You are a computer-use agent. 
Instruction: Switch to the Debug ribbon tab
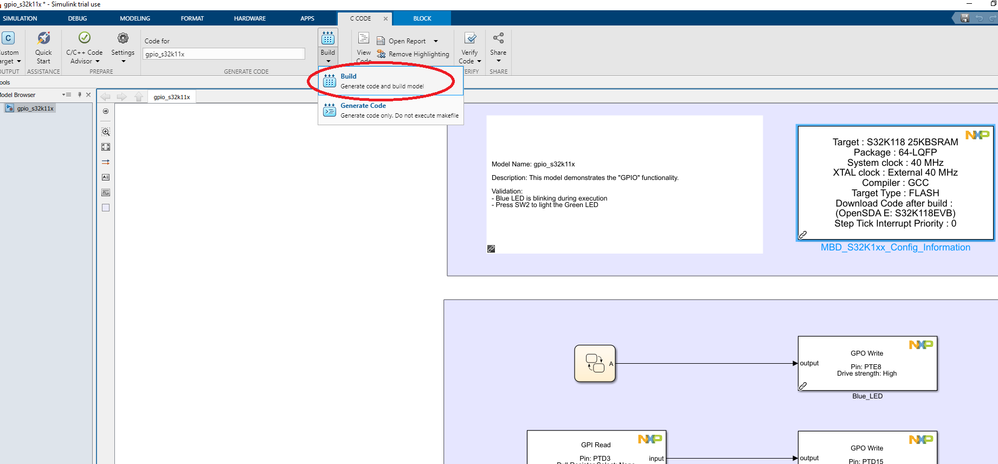pyautogui.click(x=77, y=18)
